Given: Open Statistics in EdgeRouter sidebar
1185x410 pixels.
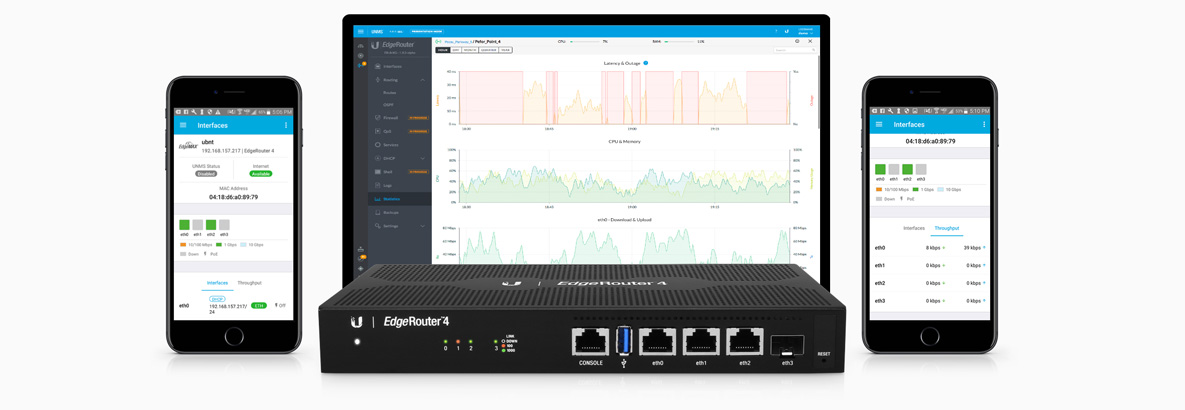Looking at the screenshot, I should click(x=400, y=199).
